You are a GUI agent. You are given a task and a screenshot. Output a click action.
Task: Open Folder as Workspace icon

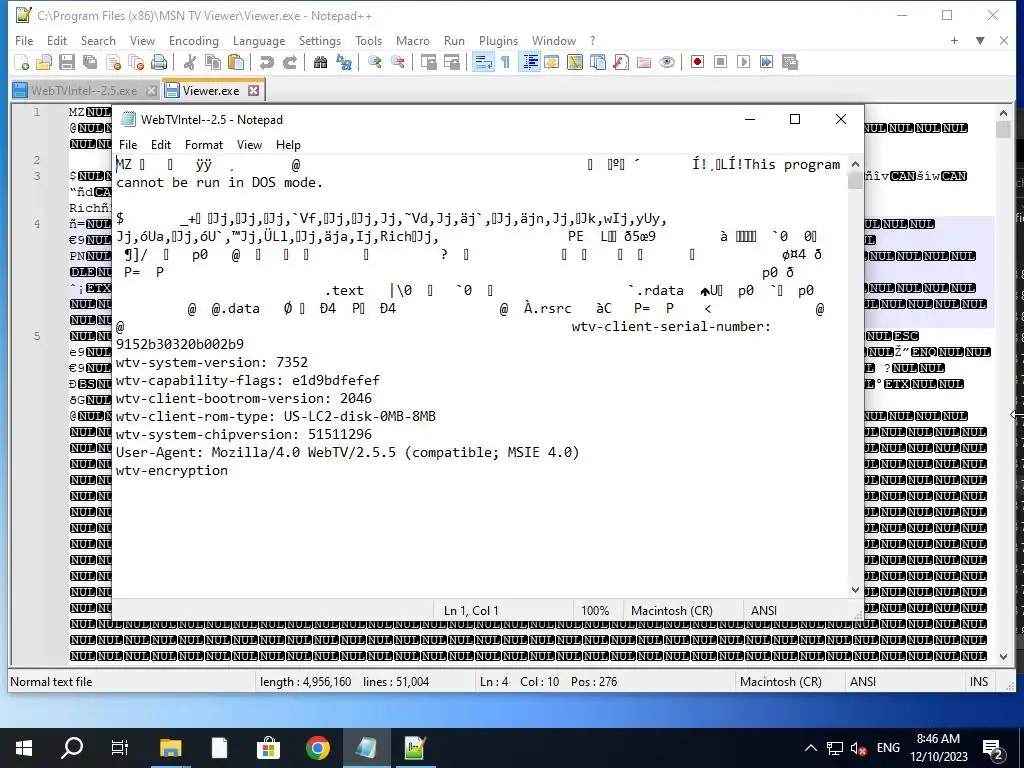click(x=644, y=62)
